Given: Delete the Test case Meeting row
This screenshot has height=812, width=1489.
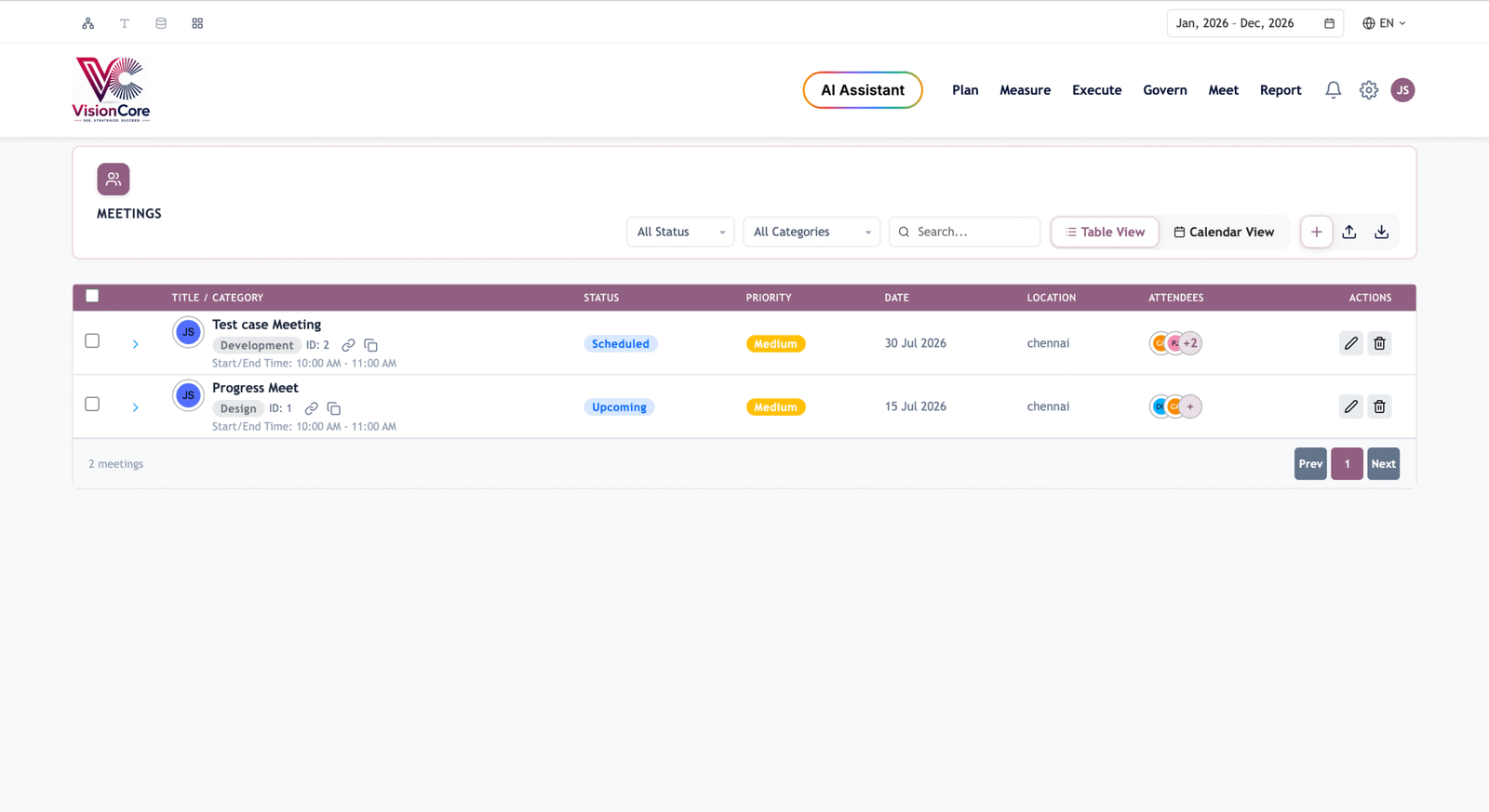Looking at the screenshot, I should click(x=1380, y=343).
